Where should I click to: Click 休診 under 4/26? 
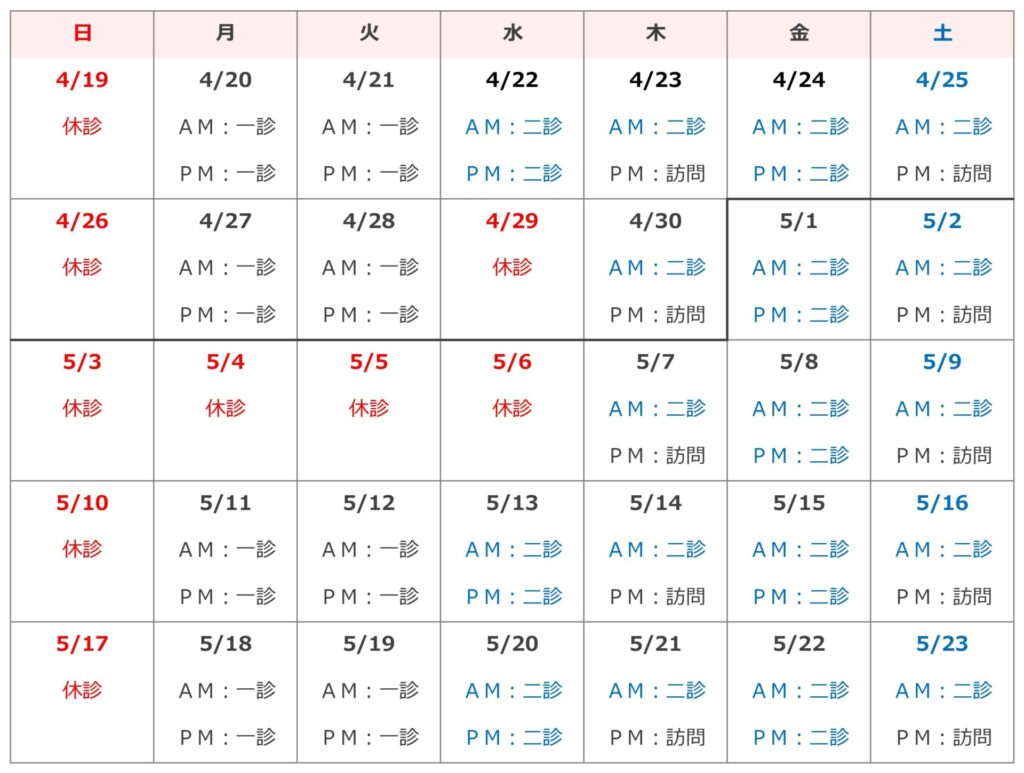tap(82, 267)
